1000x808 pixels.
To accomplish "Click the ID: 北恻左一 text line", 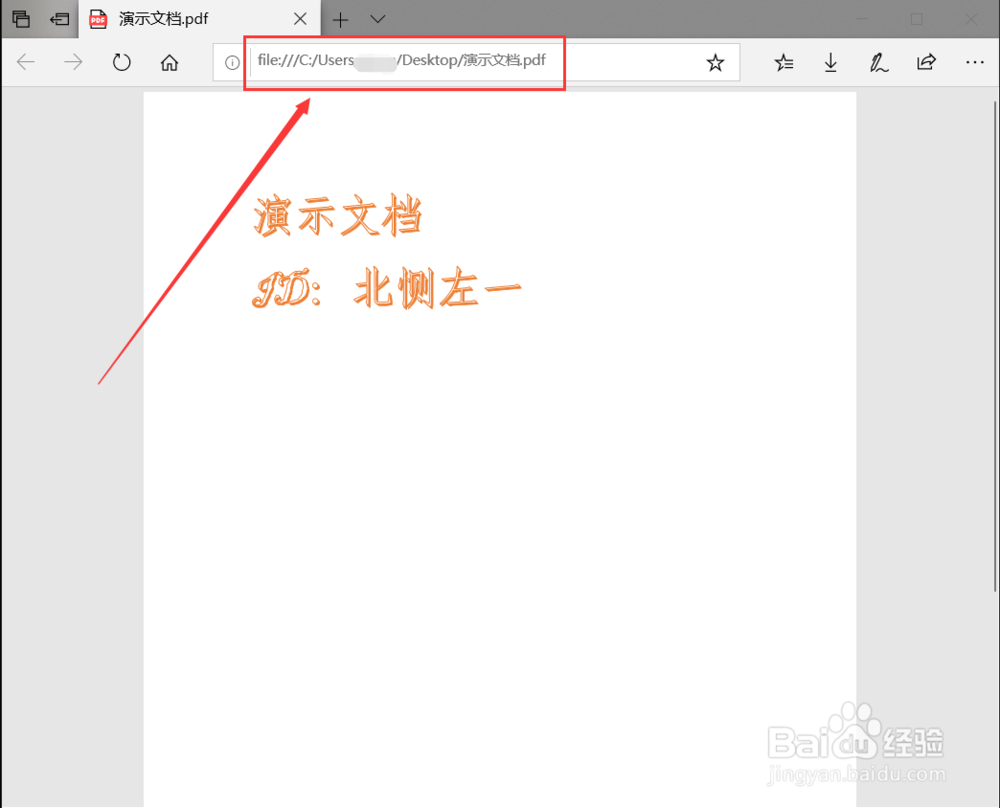I will coord(387,288).
